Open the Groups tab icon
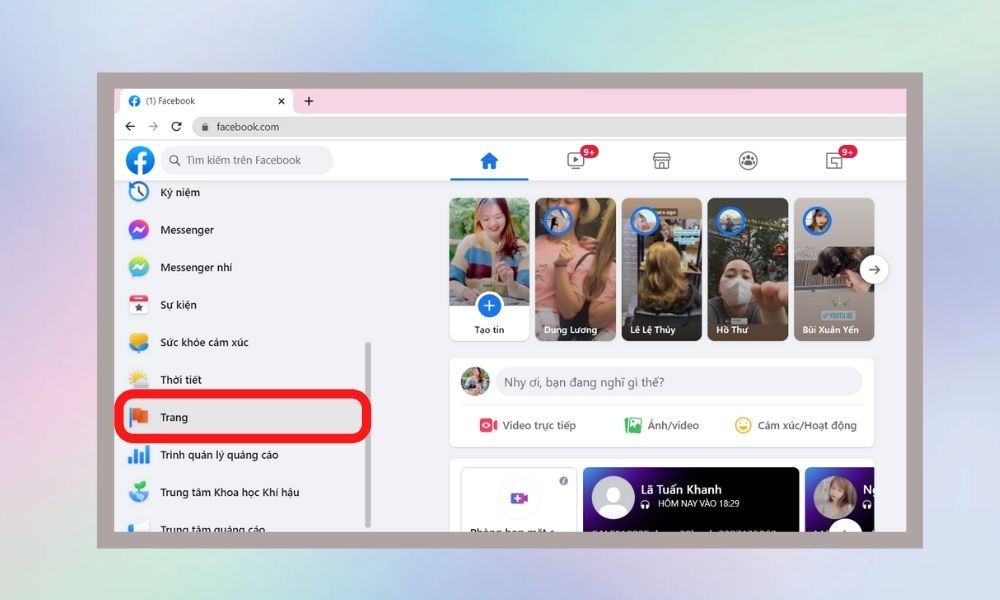Image resolution: width=1000 pixels, height=600 pixels. tap(748, 161)
